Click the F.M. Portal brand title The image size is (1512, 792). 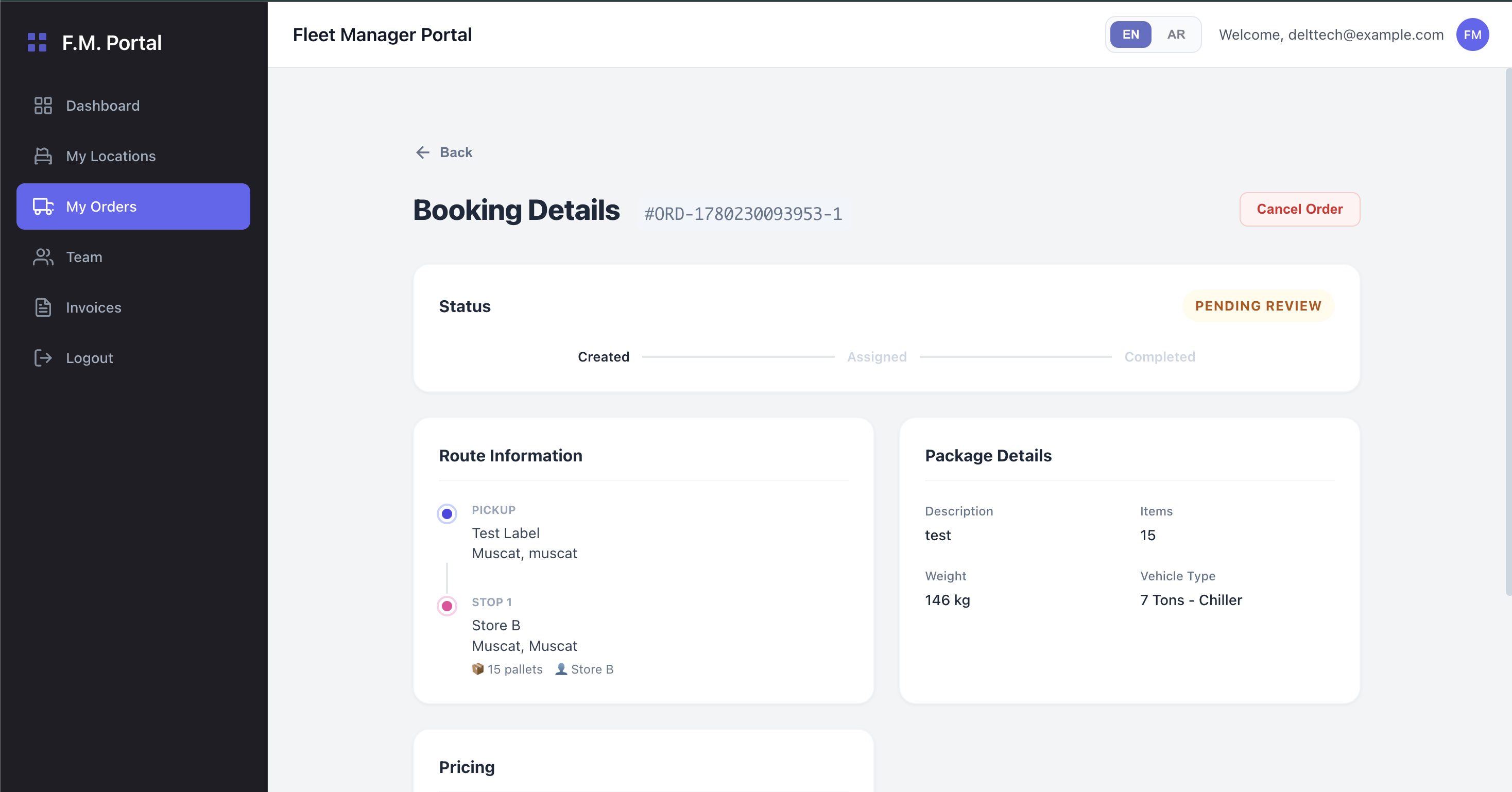click(x=112, y=43)
